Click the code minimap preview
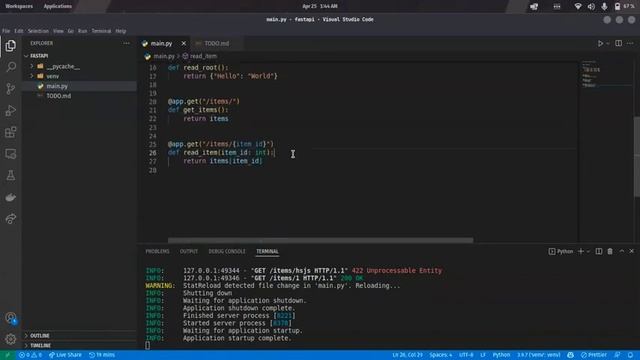This screenshot has height=360, width=640. point(607,73)
